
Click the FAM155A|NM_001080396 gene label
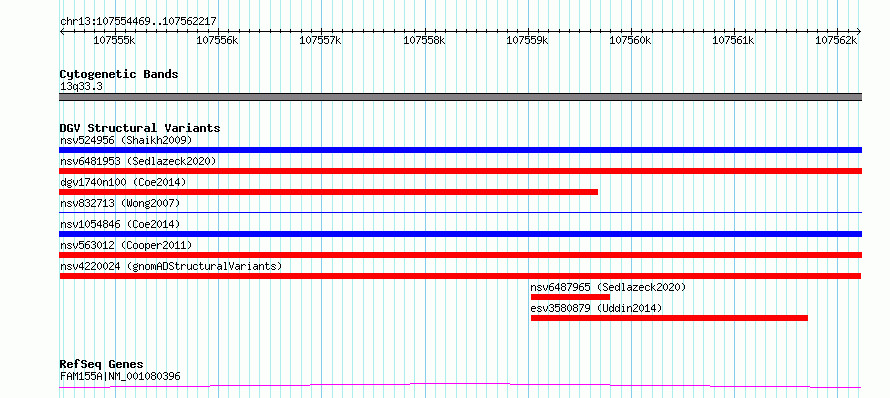(x=120, y=375)
